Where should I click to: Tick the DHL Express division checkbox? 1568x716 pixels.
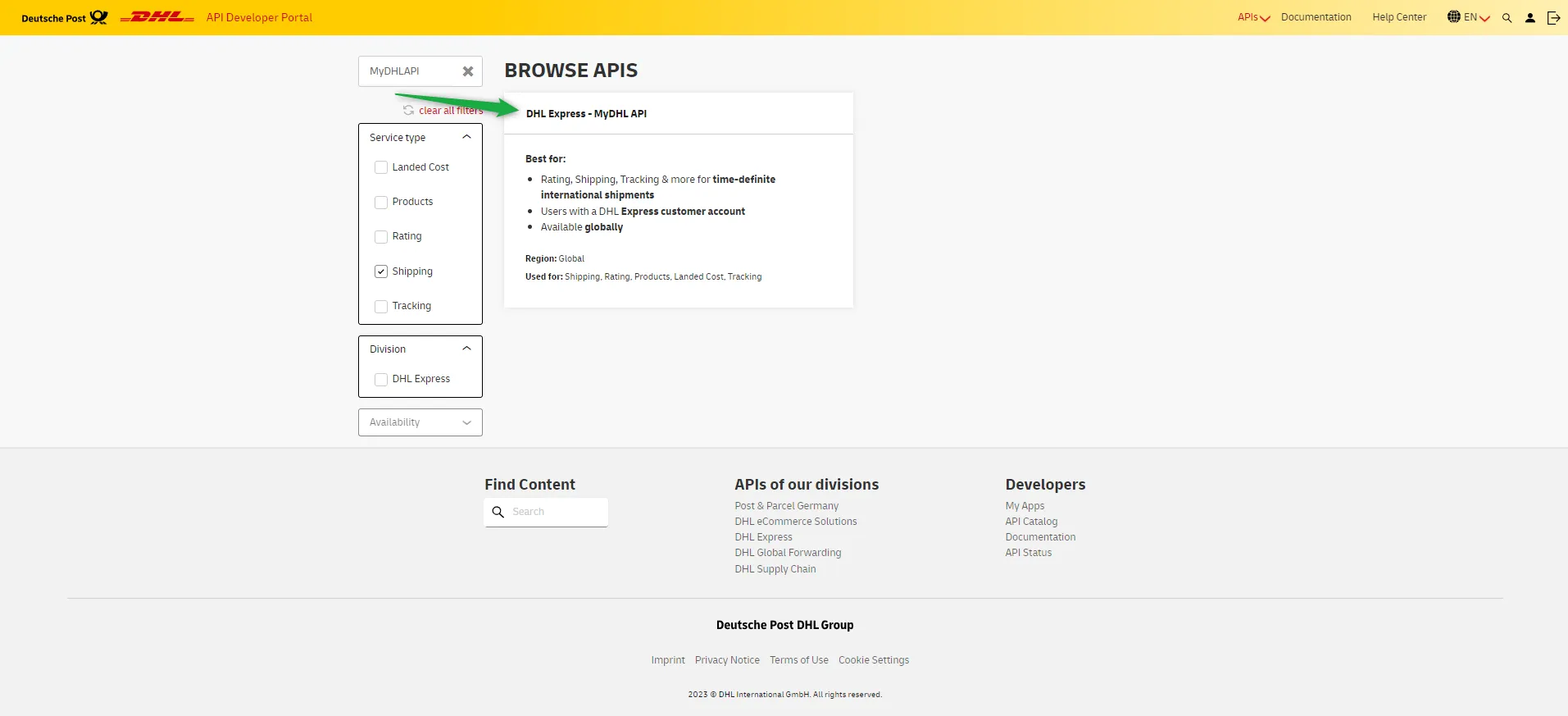point(381,379)
